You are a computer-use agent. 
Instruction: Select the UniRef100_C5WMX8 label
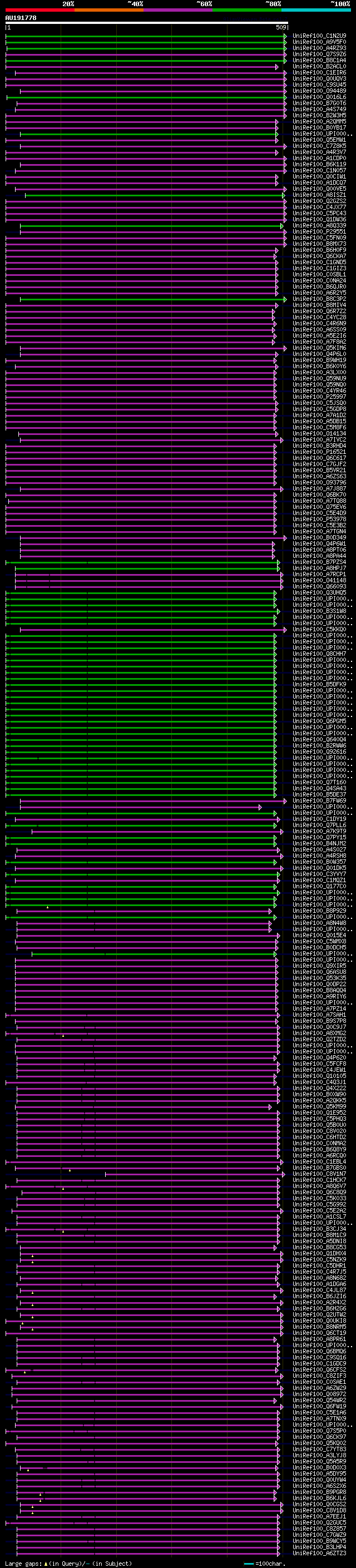319,942
